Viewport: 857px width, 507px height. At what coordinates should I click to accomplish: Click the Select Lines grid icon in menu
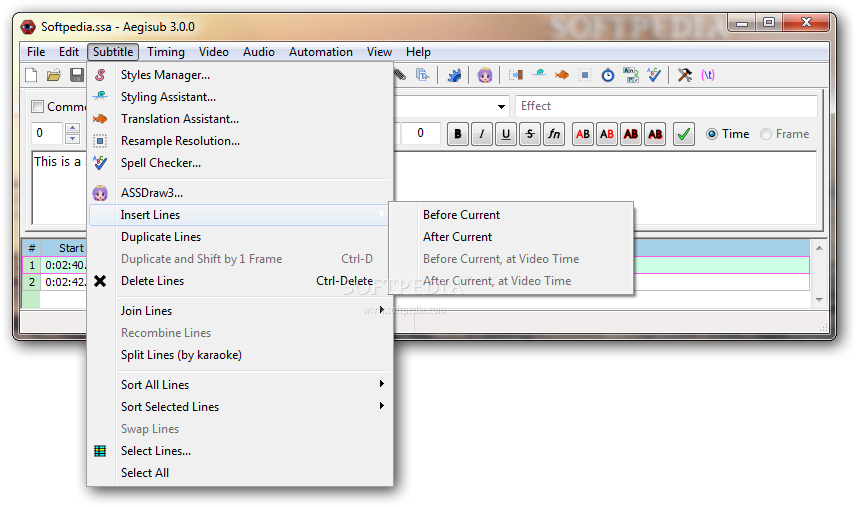[x=100, y=451]
